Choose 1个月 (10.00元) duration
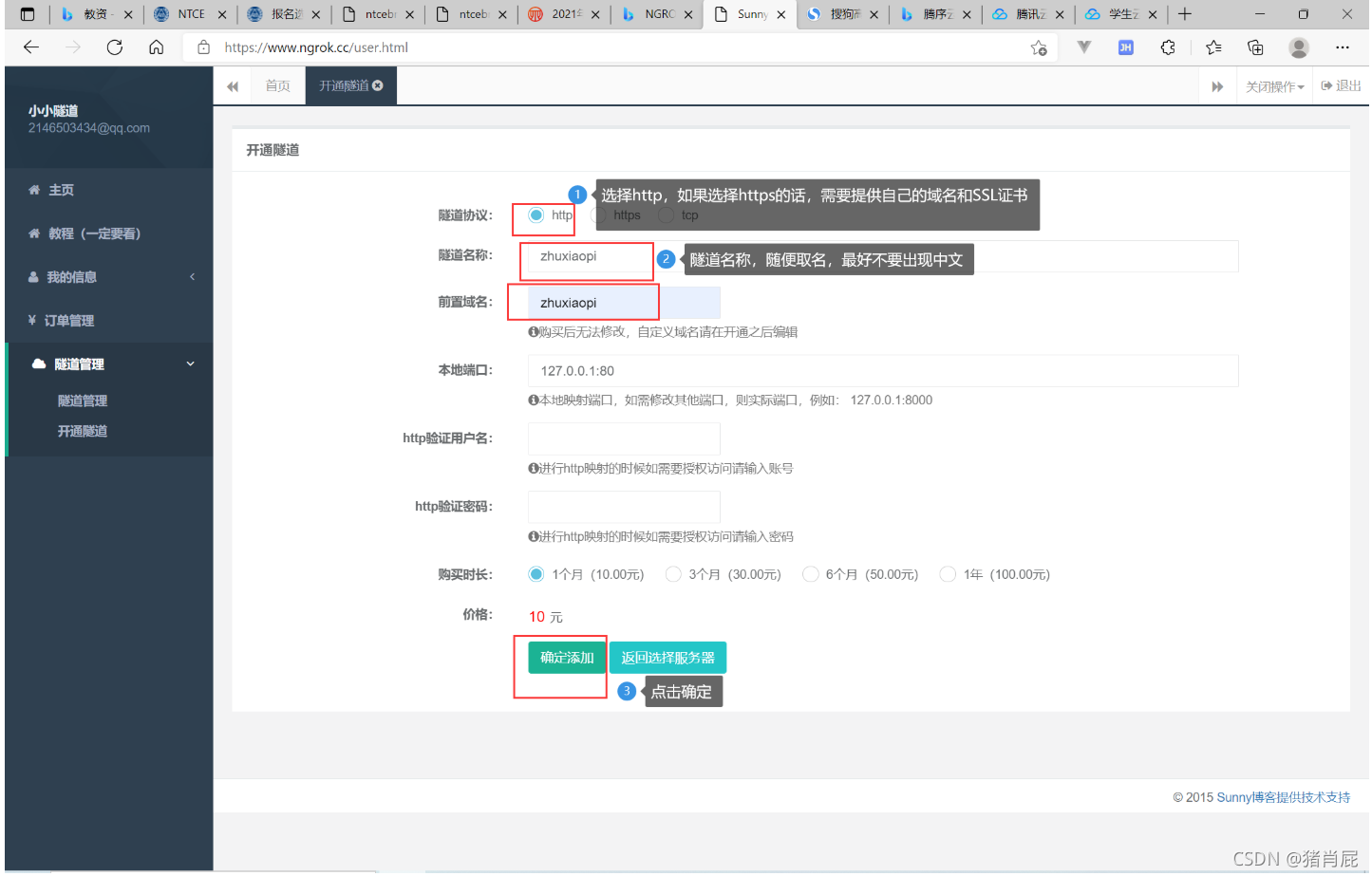 pos(536,574)
